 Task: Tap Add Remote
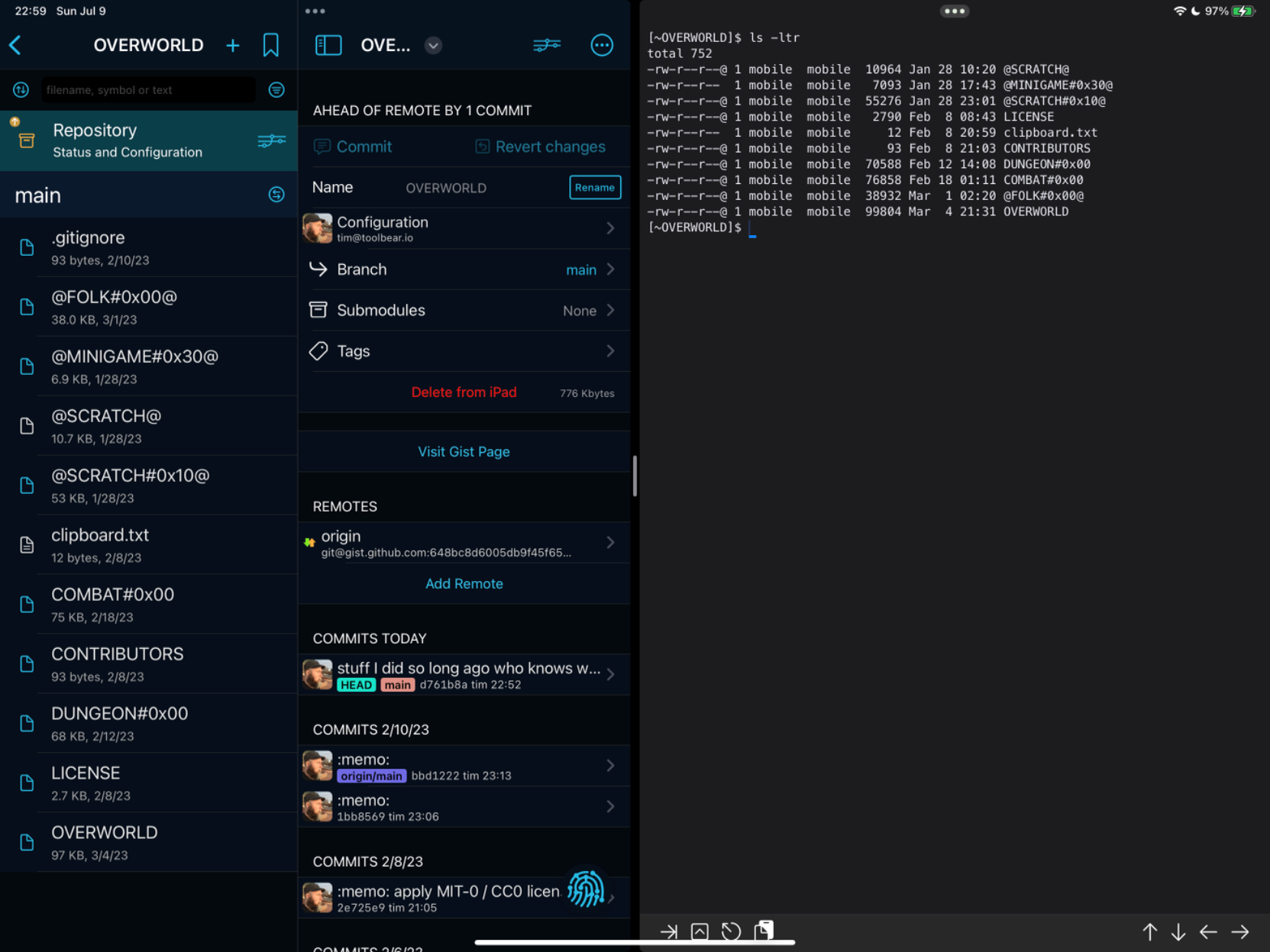pos(464,584)
